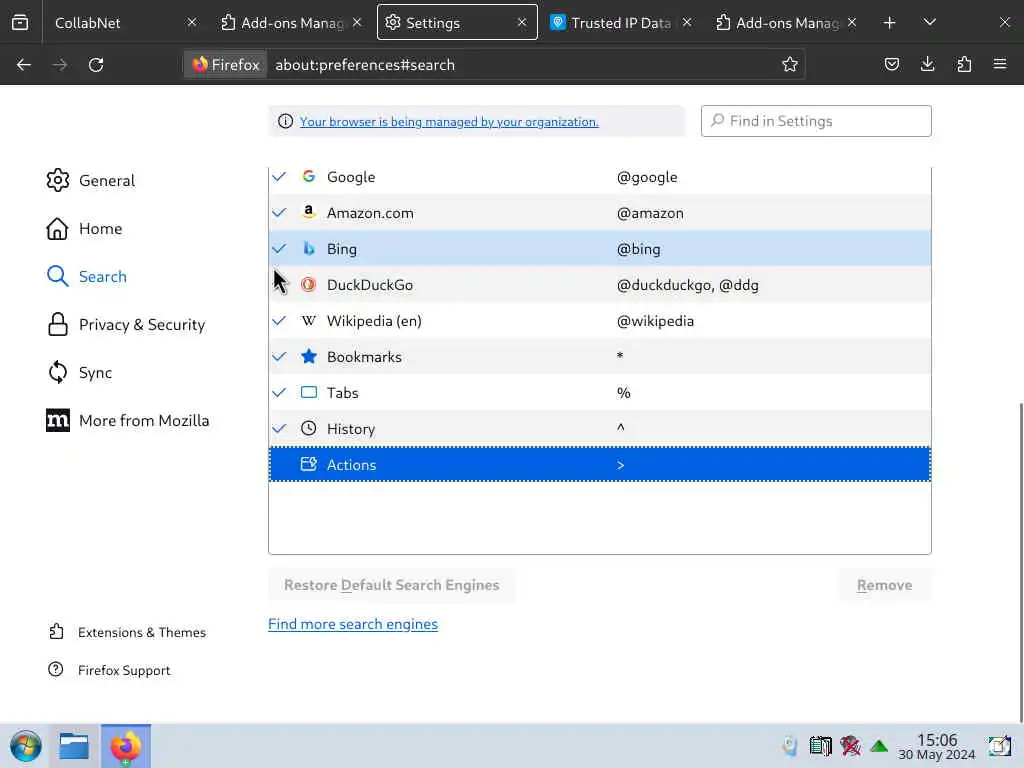Screen dimensions: 1024x768
Task: Click the Firefox identity box
Action: [225, 65]
